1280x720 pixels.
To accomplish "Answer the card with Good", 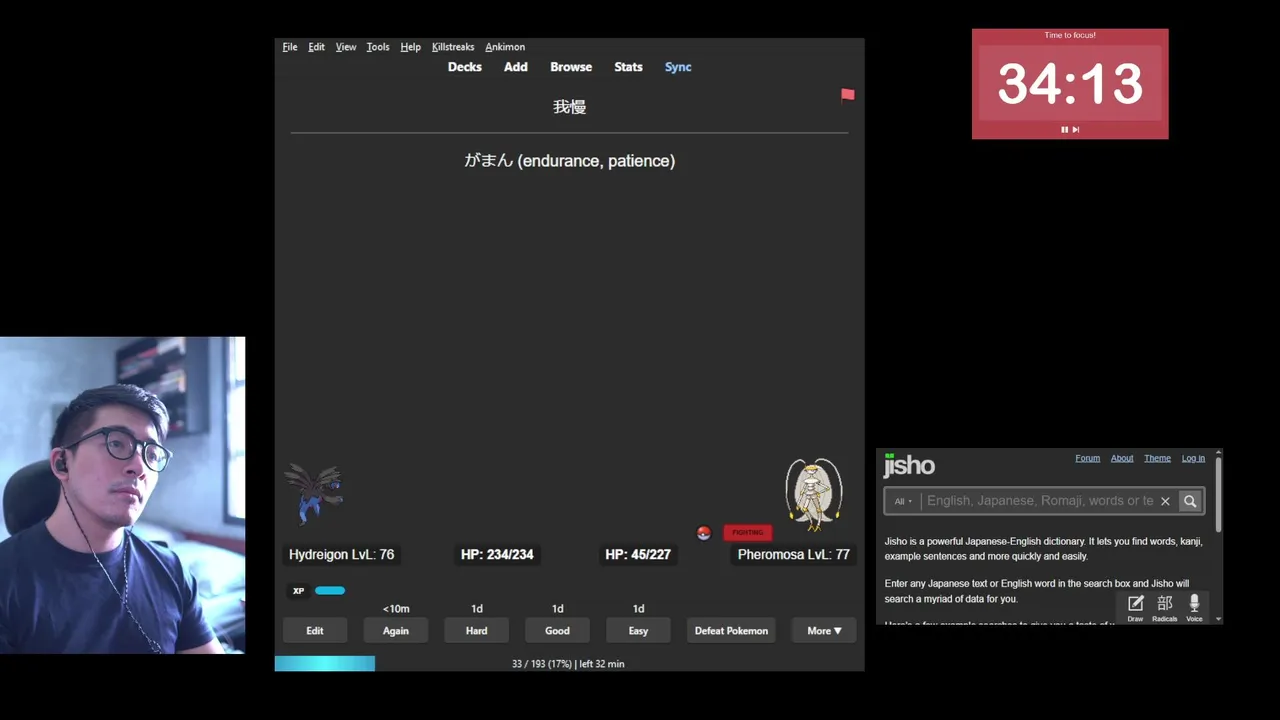I will tap(558, 631).
